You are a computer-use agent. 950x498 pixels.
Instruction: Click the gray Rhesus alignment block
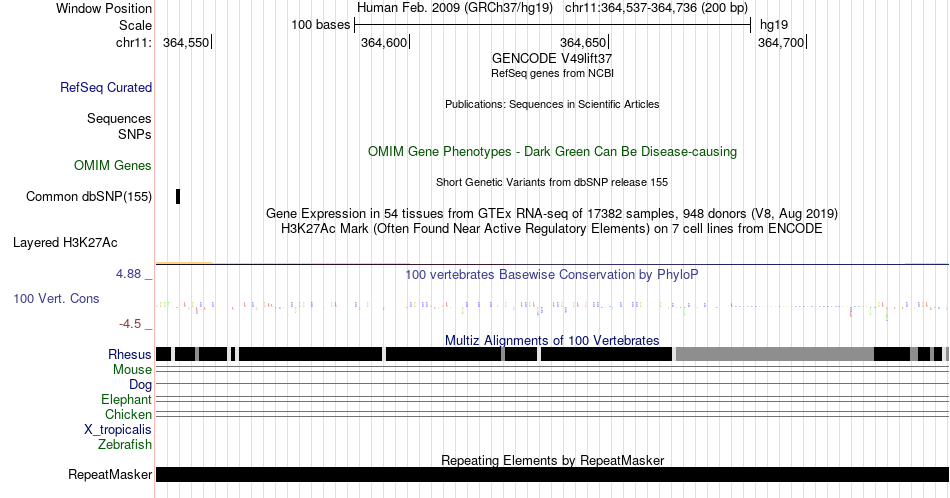[x=774, y=354]
